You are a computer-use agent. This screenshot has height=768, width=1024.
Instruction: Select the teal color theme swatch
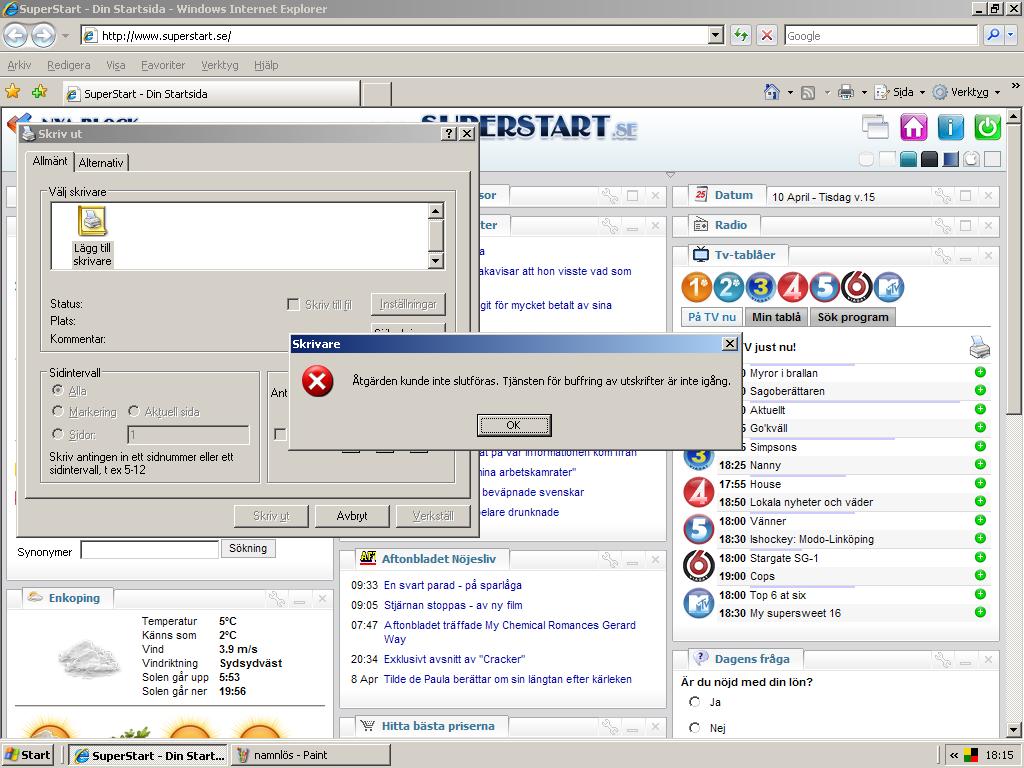tap(908, 159)
